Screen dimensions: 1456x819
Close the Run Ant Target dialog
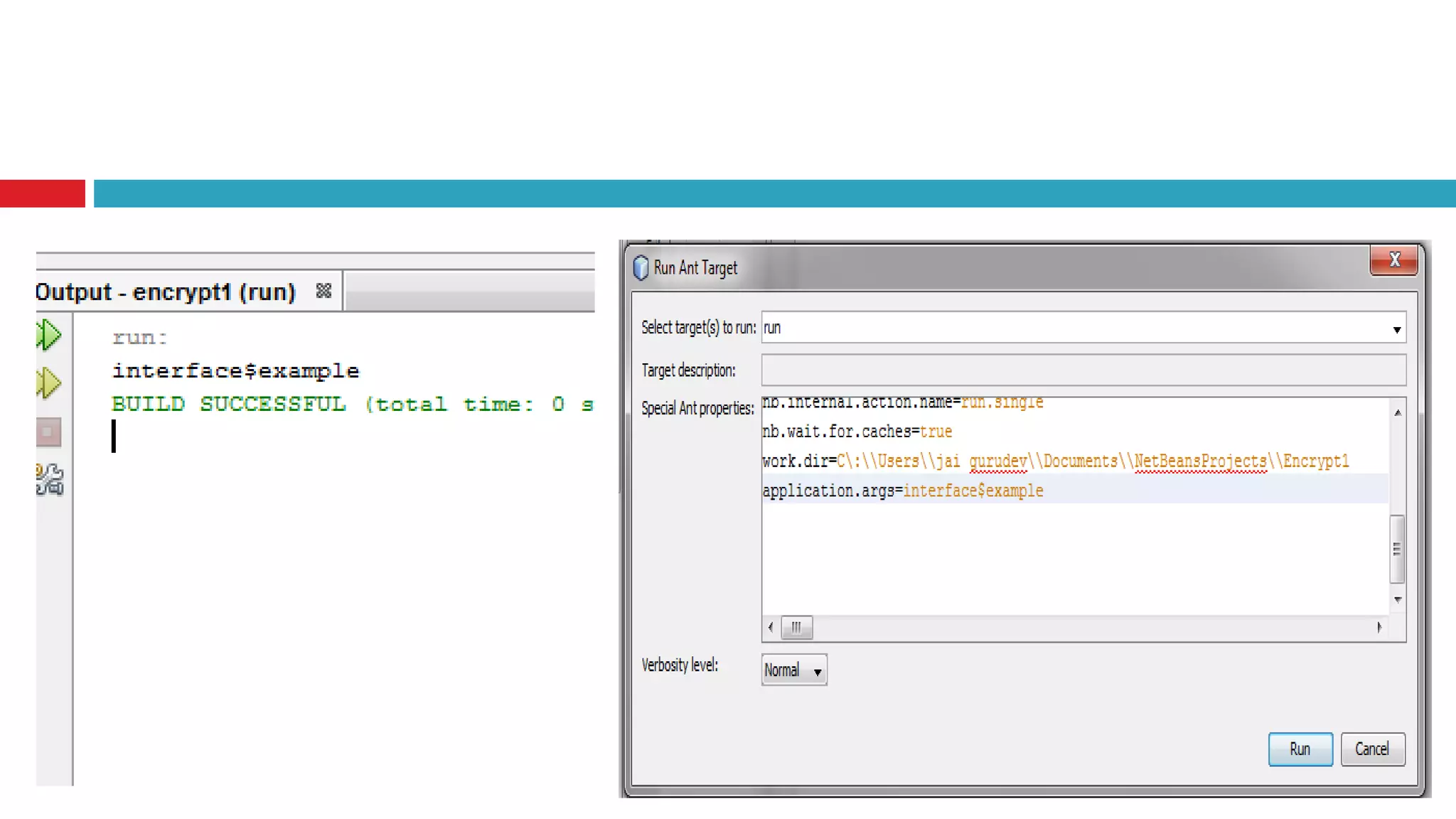pyautogui.click(x=1393, y=260)
